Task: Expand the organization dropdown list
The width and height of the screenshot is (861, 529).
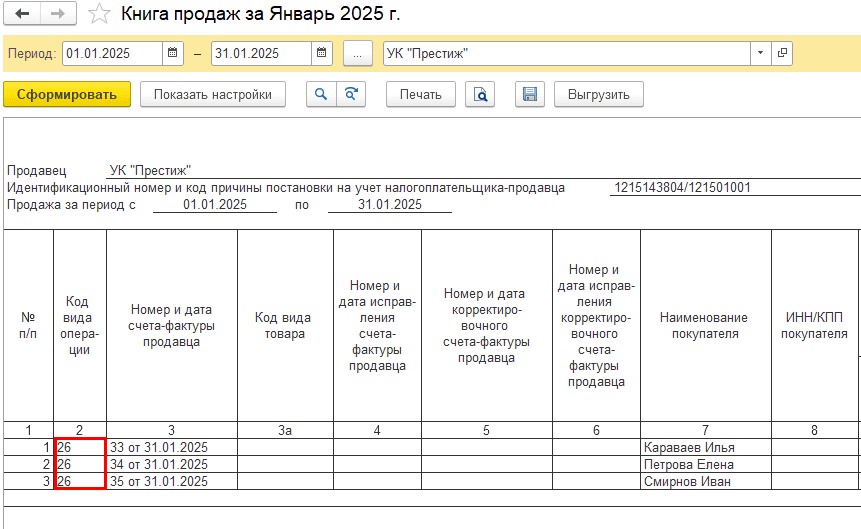Action: coord(760,53)
